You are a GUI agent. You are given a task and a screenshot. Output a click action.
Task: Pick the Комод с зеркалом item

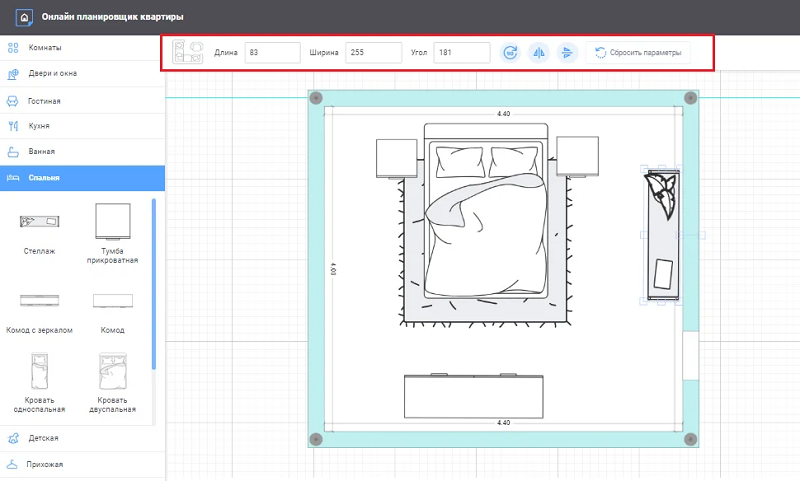[41, 301]
